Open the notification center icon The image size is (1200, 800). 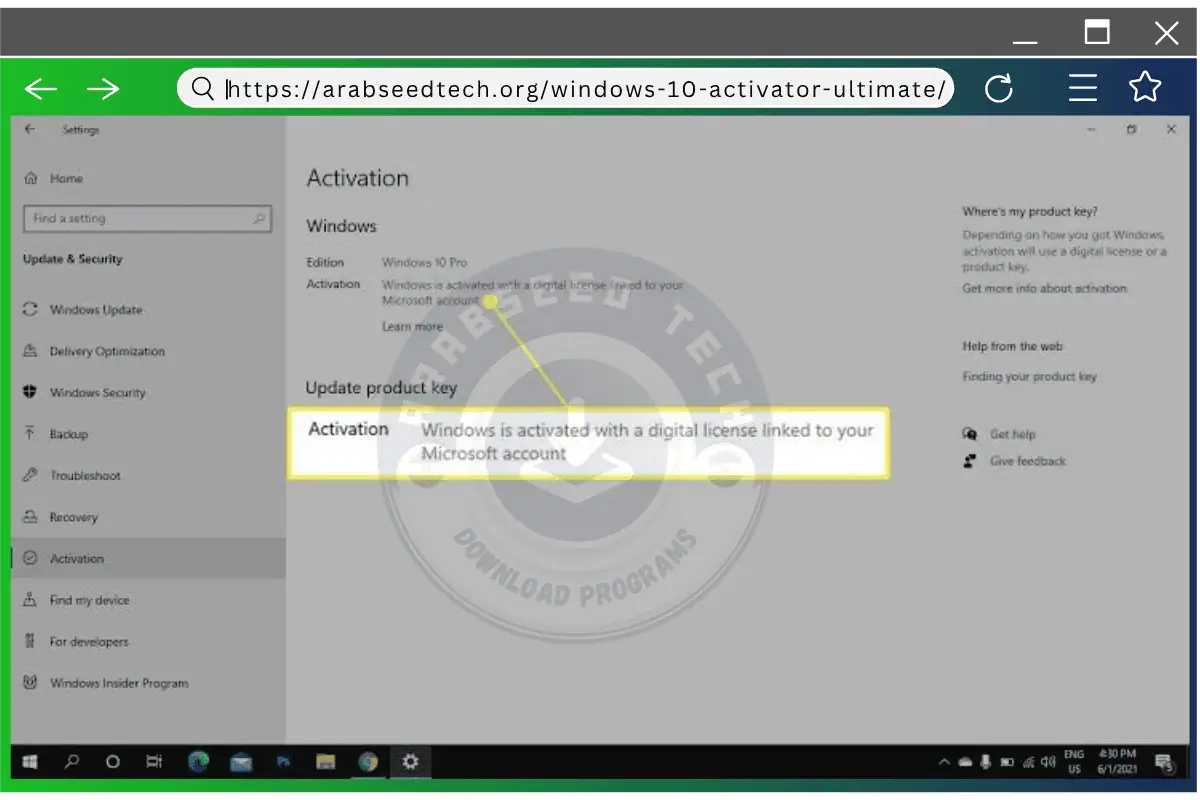[1163, 763]
